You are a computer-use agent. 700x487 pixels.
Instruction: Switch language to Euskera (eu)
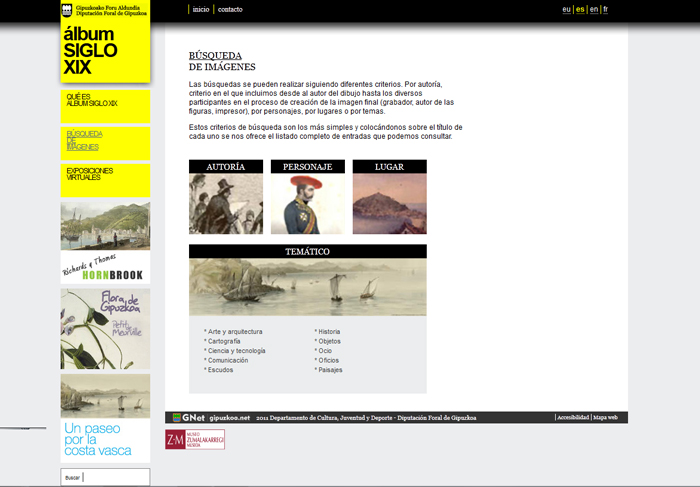point(566,9)
